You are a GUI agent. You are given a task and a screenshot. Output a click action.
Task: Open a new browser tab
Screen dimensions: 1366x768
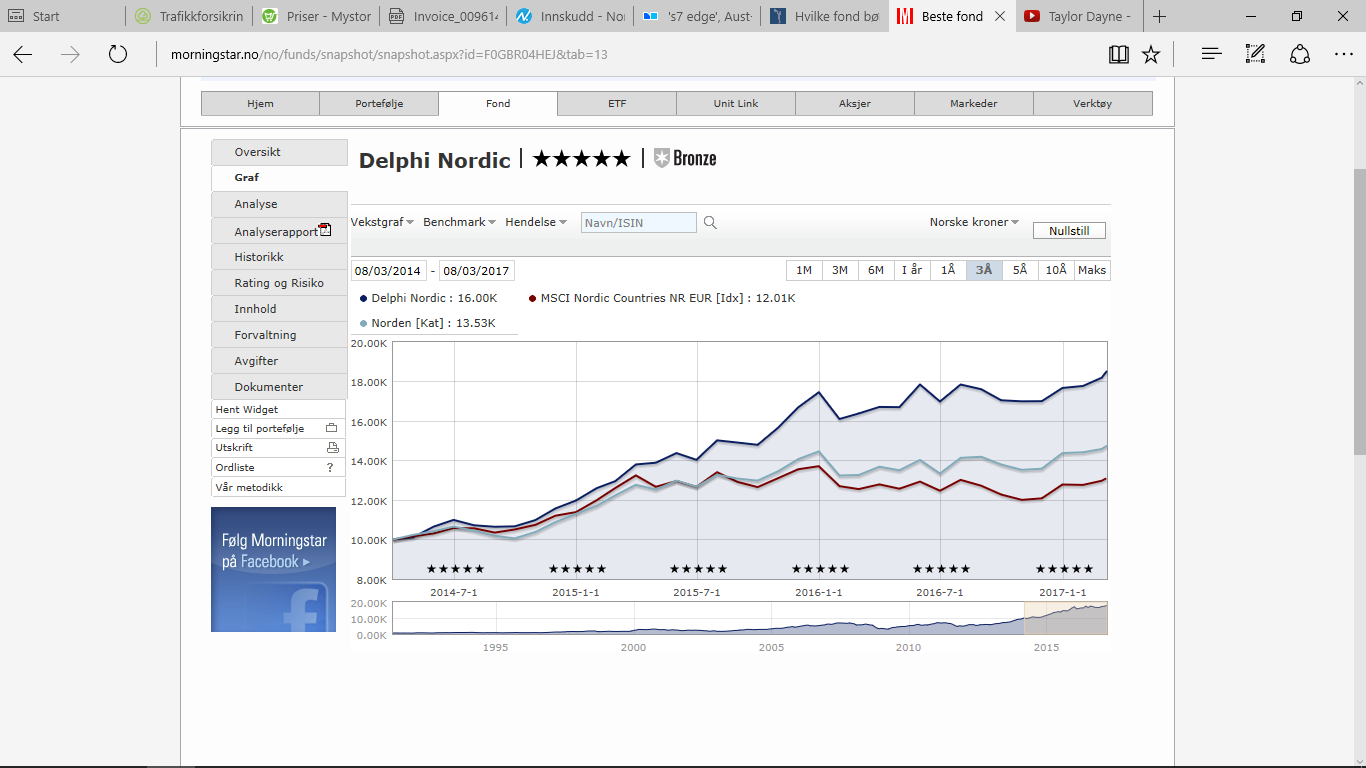1159,16
